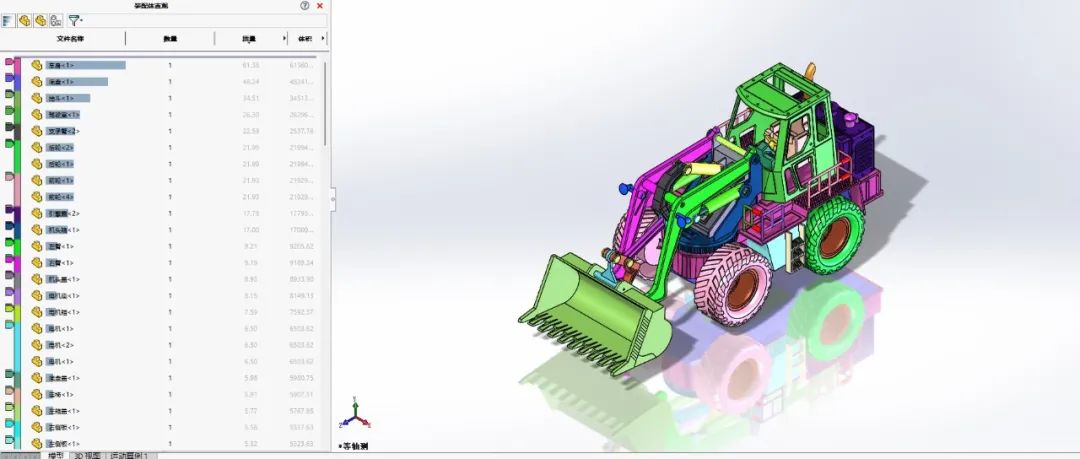Select part icon in row with volume 5907.11

37,394
